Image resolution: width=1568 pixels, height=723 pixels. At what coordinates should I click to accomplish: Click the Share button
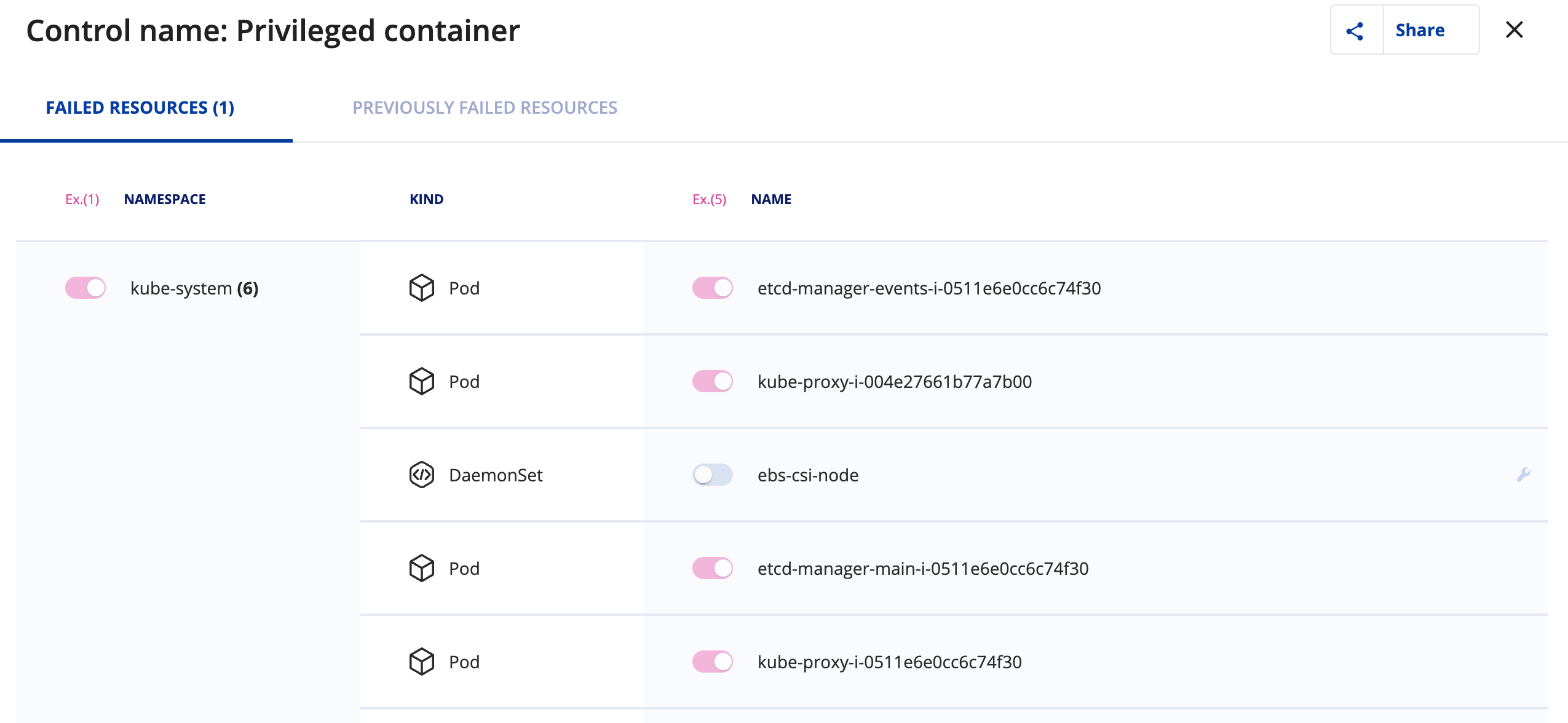pos(1420,31)
